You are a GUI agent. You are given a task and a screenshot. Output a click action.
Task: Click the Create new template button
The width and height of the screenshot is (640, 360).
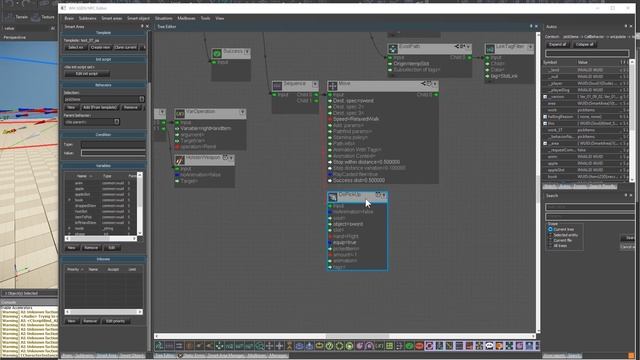(x=100, y=48)
